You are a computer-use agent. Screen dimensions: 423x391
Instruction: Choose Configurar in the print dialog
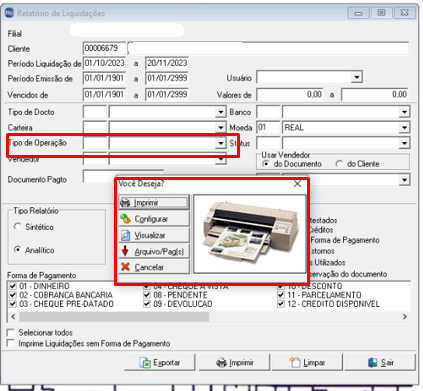tap(154, 219)
